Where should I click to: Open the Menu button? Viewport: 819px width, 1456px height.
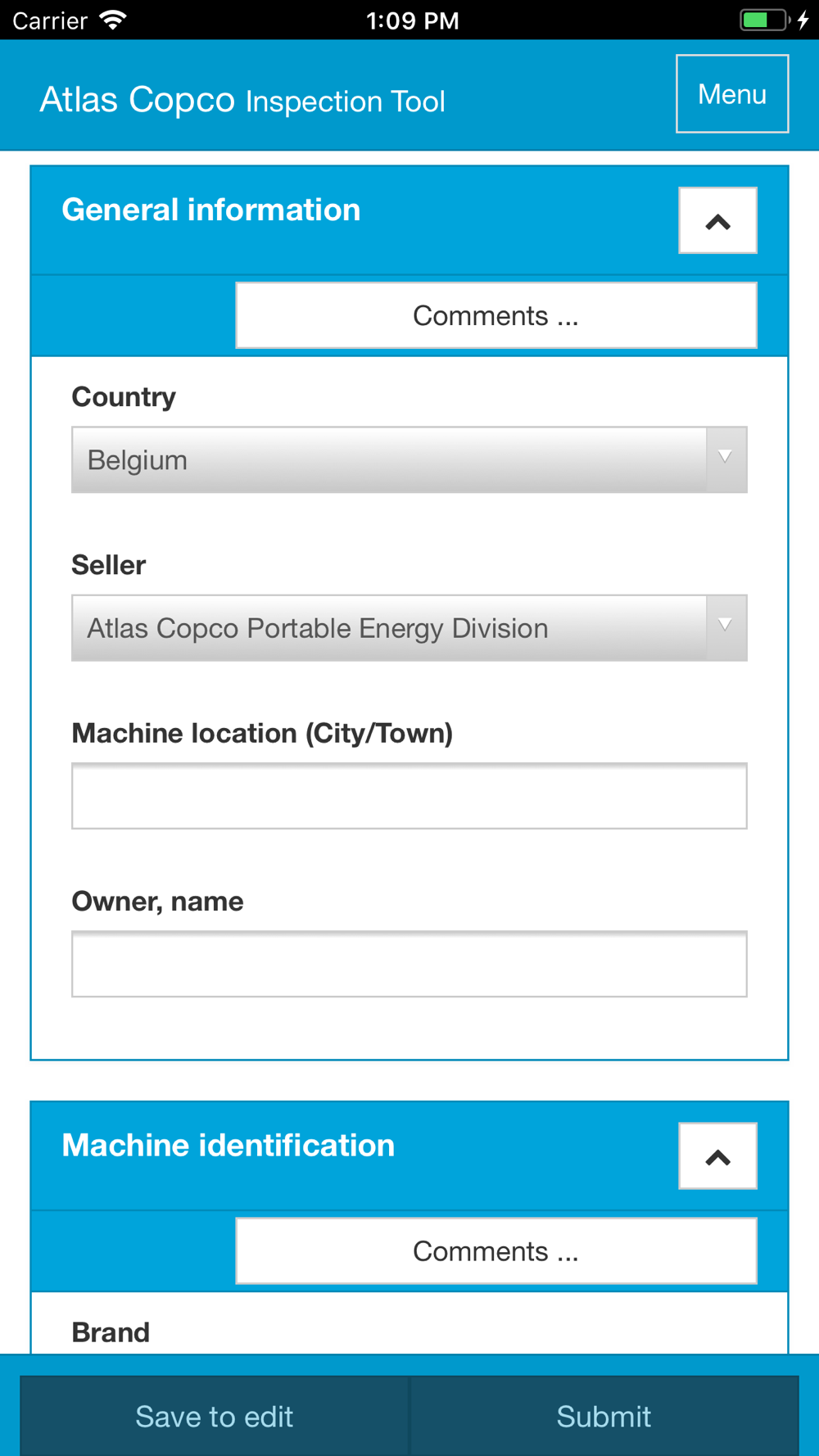click(x=732, y=93)
